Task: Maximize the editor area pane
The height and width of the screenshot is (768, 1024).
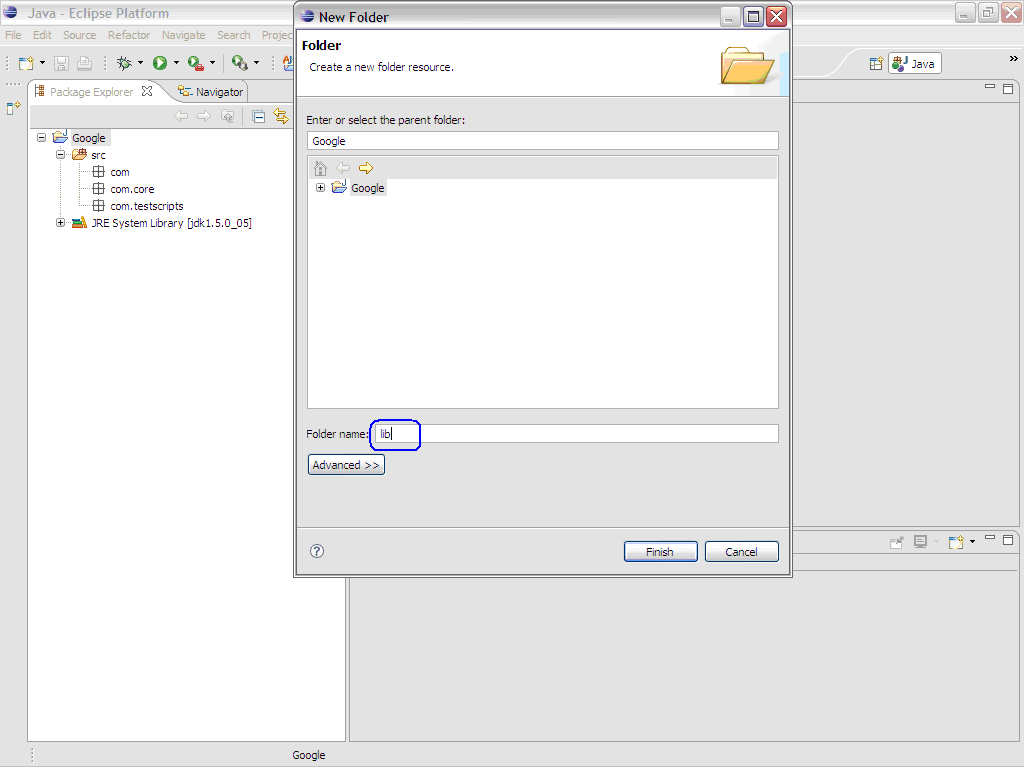Action: click(1008, 88)
